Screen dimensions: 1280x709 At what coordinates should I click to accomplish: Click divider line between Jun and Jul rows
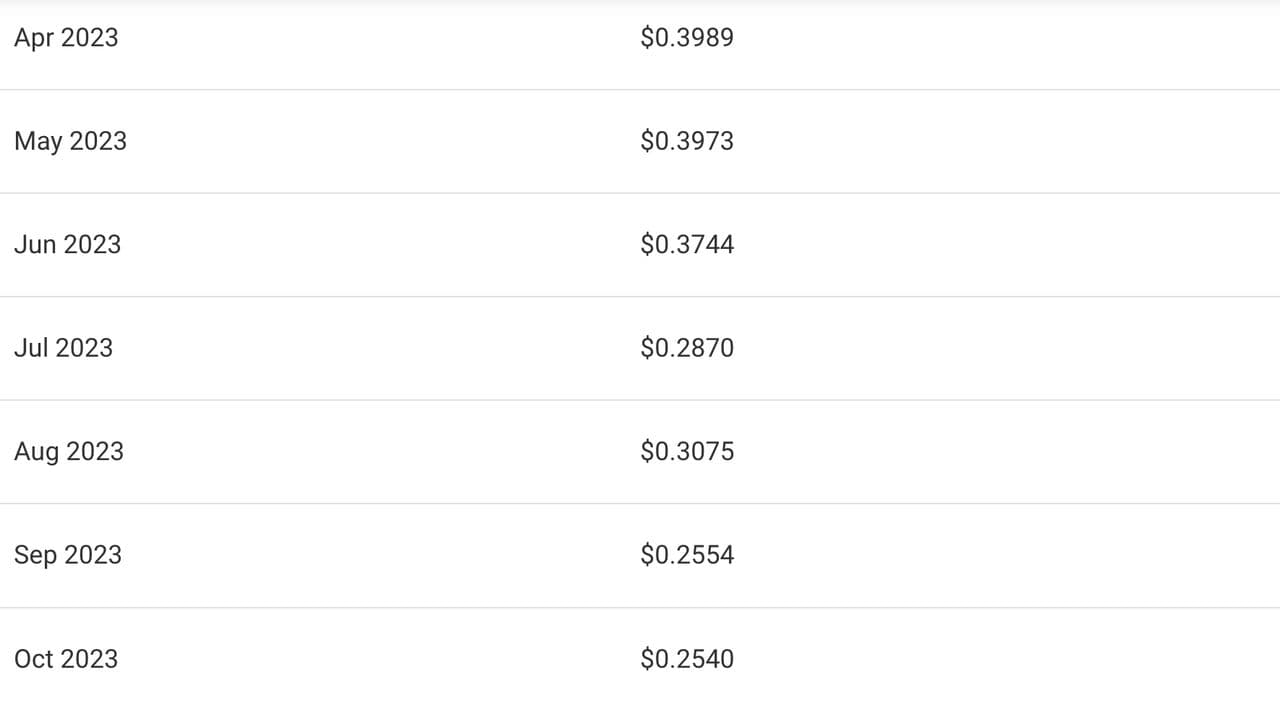click(640, 297)
